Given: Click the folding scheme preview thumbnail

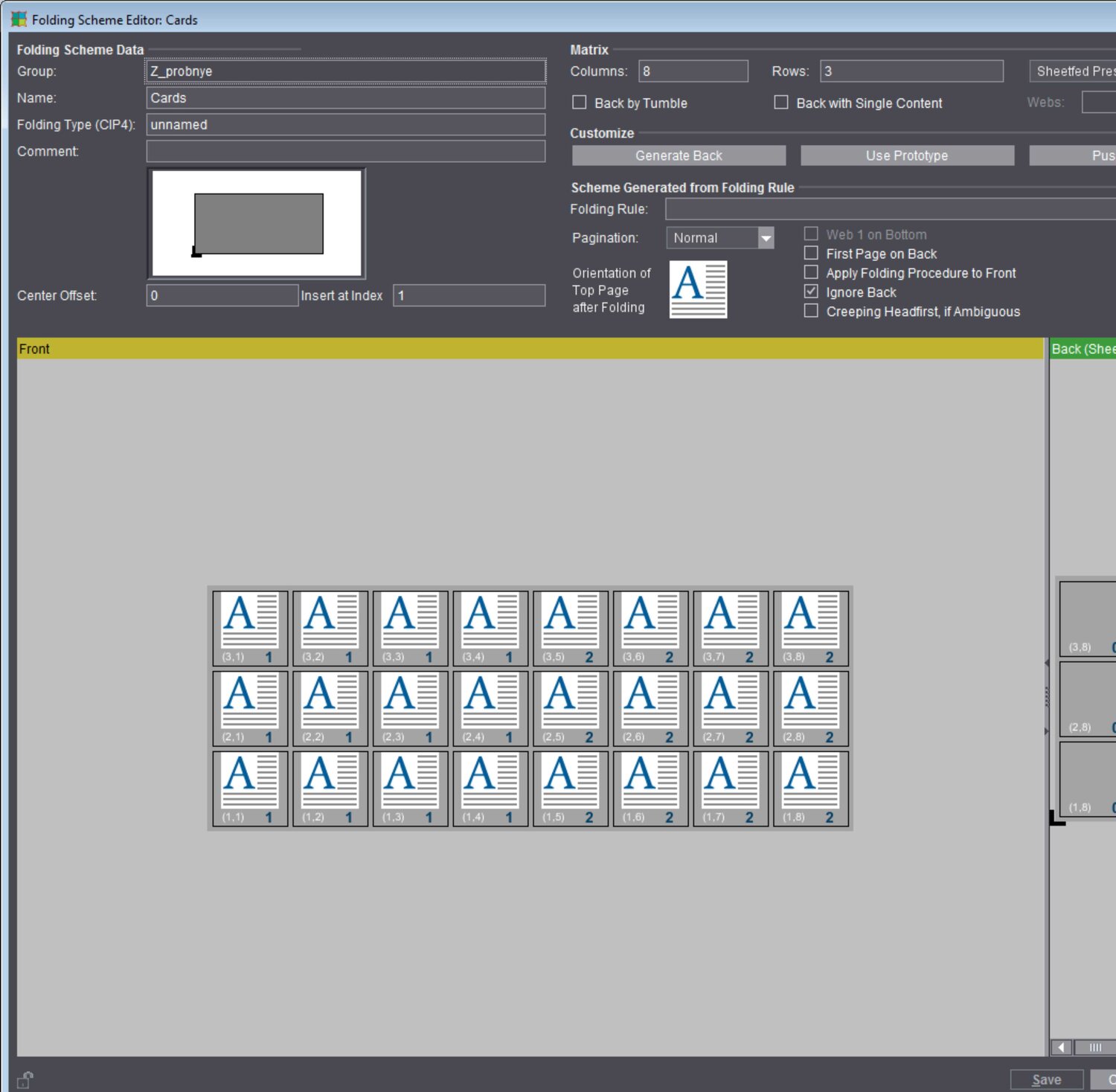Looking at the screenshot, I should click(x=257, y=224).
